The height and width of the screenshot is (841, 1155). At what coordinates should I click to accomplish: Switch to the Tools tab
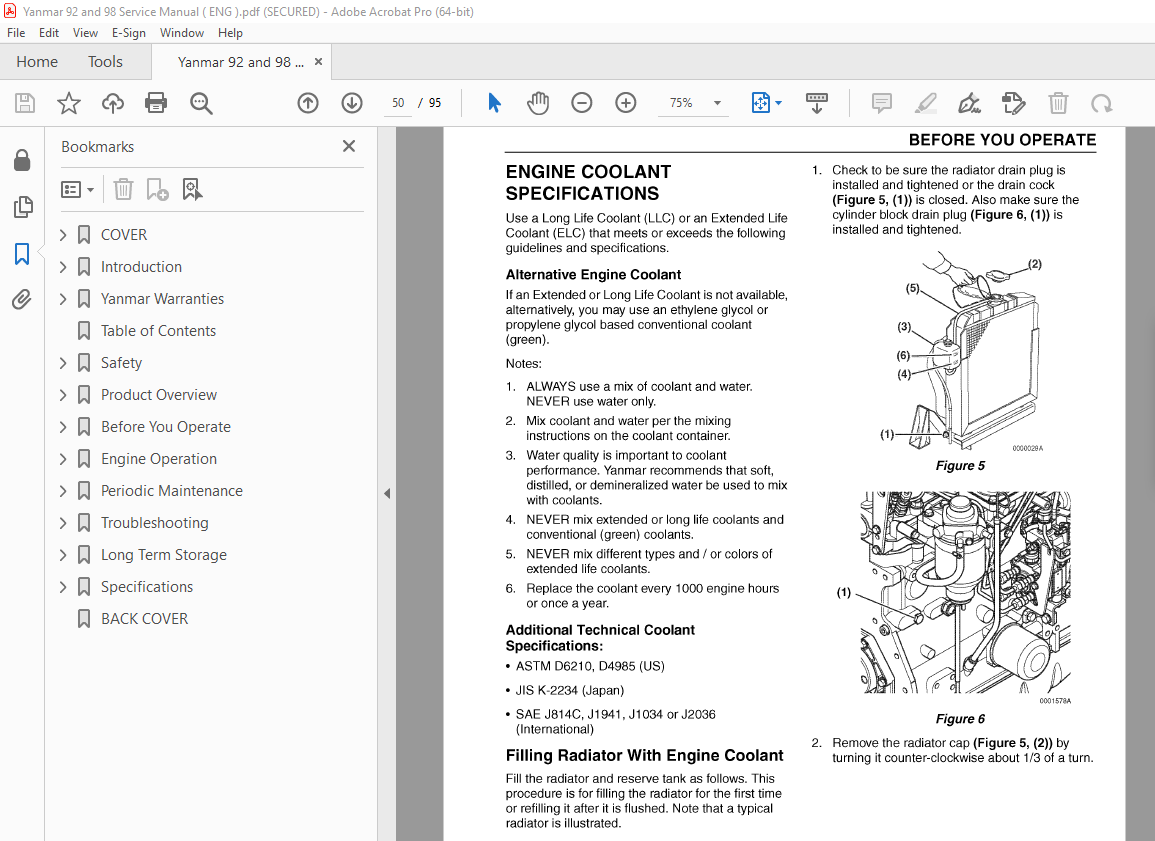[105, 62]
